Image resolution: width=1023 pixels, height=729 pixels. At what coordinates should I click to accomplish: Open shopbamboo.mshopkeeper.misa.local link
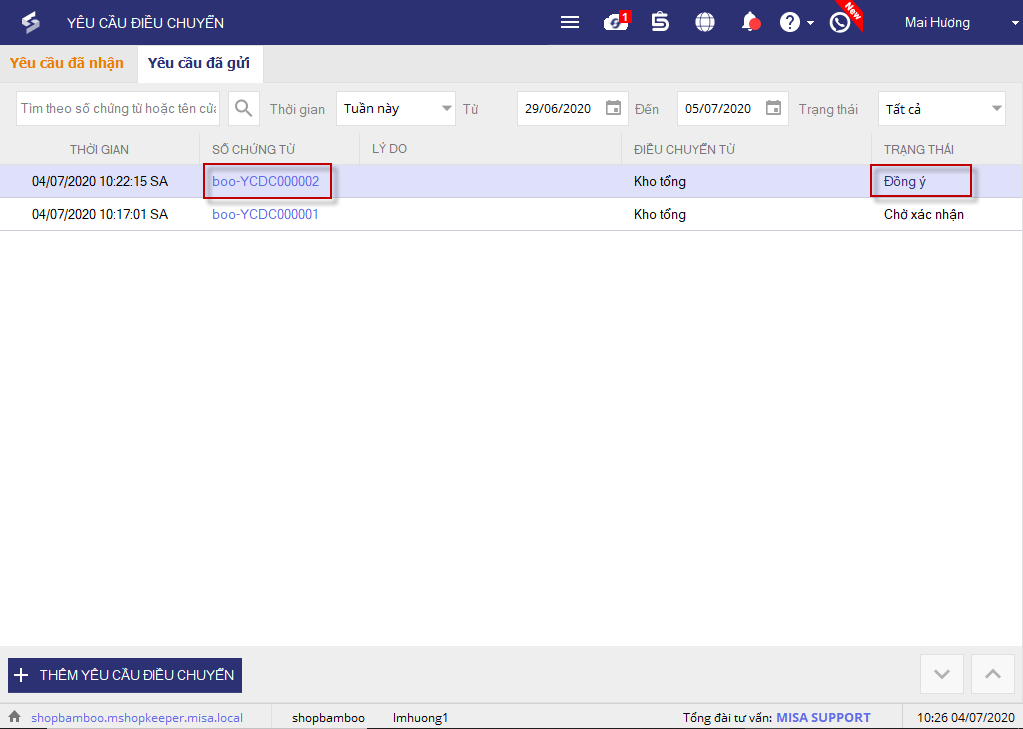(x=137, y=718)
